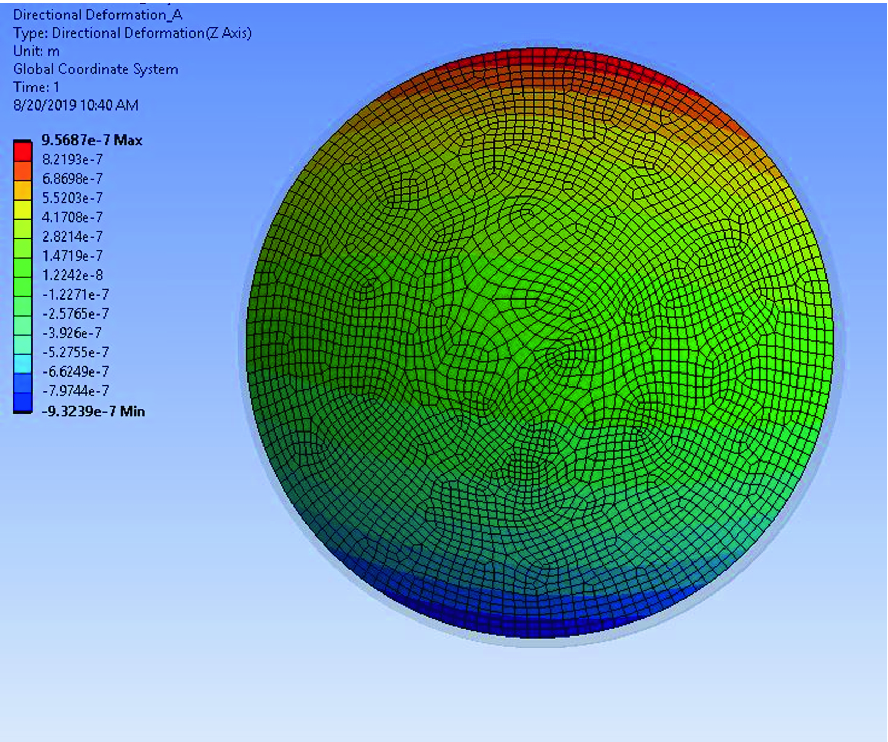Click the '8/20/2019 10:40 AM' timestamp
Viewport: 888px width, 742px height.
[x=76, y=105]
